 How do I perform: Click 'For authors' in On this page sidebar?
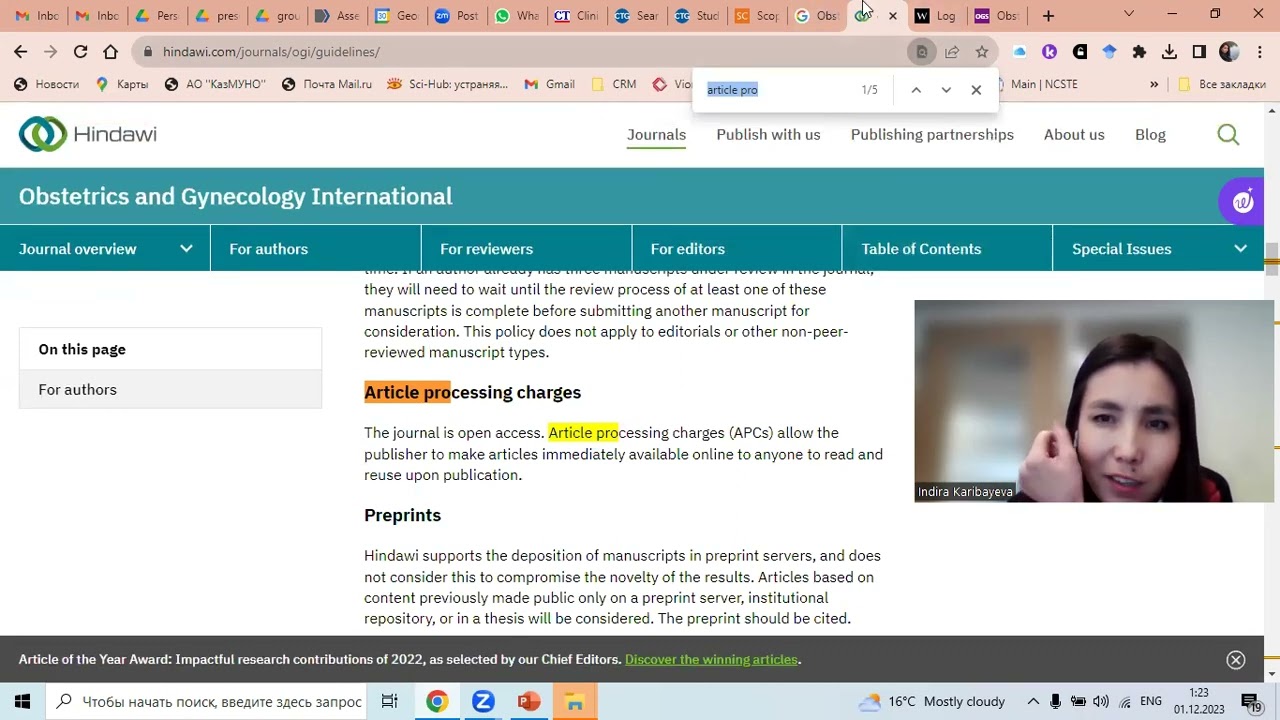pos(170,389)
